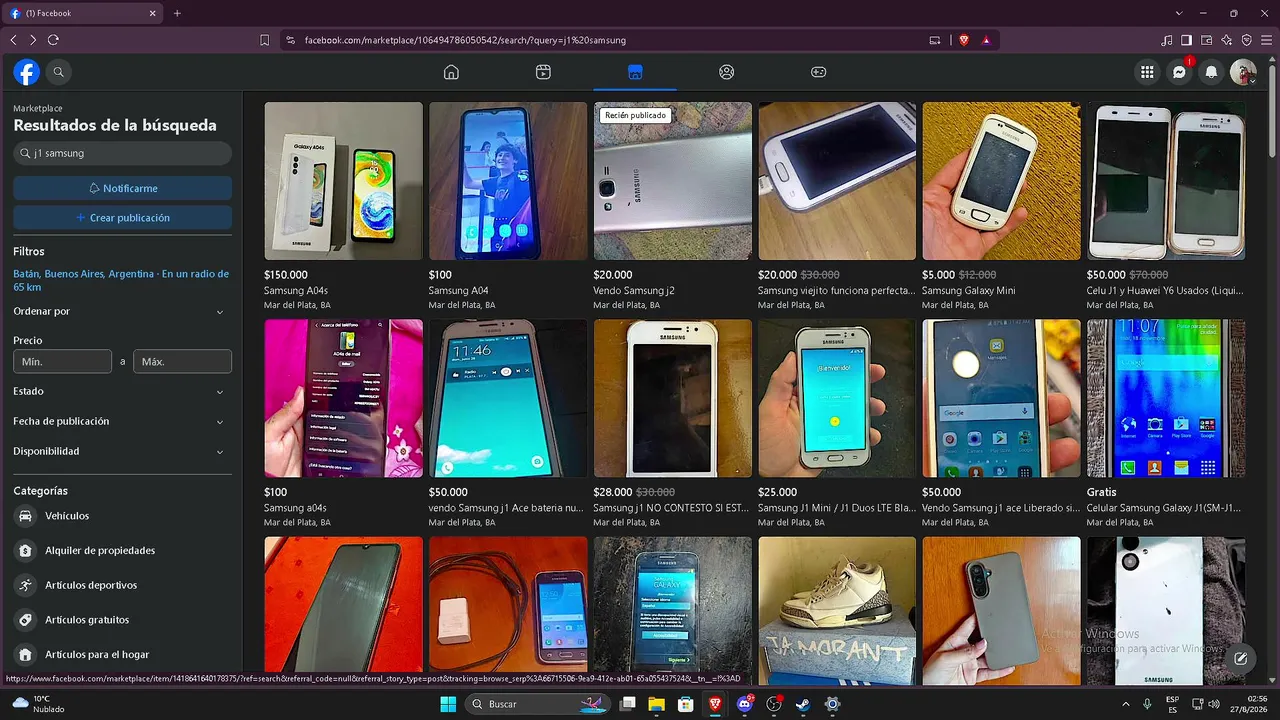Switch to the (1) Facebook browser tab
Screen dimensions: 1280x720
[83, 13]
